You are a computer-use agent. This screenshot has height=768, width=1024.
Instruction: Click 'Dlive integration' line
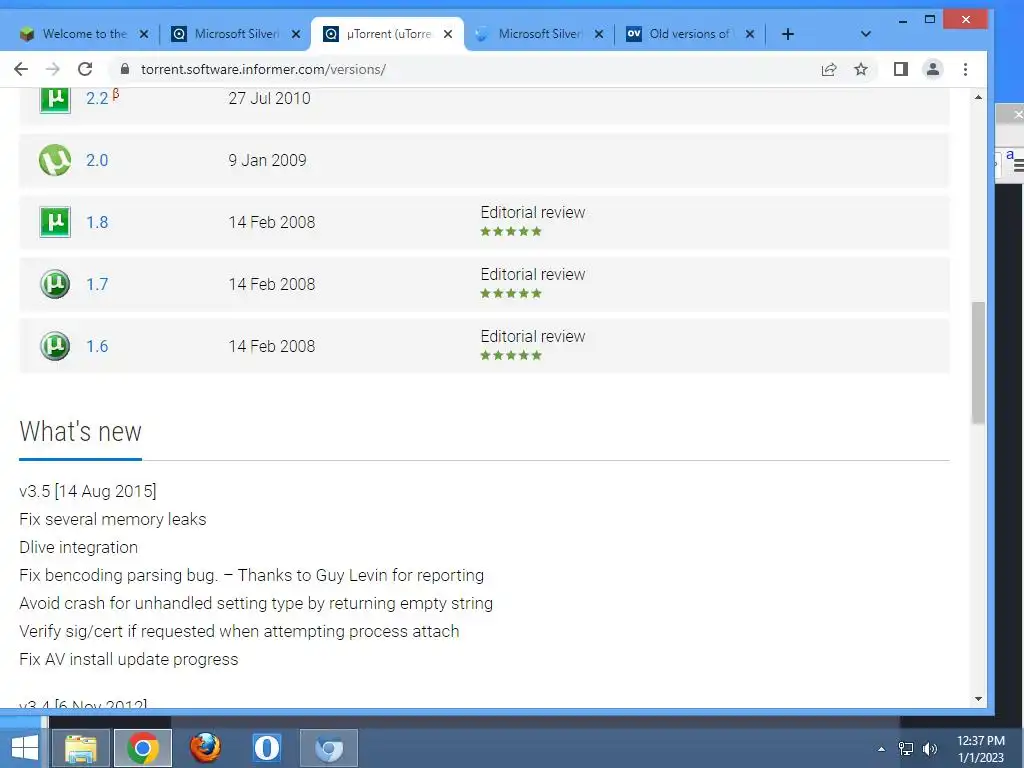(x=78, y=547)
